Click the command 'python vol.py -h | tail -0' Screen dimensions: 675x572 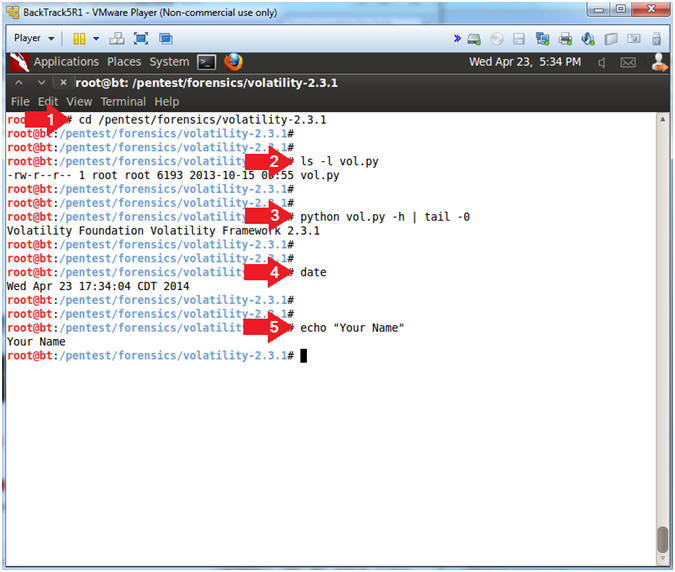pyautogui.click(x=384, y=217)
